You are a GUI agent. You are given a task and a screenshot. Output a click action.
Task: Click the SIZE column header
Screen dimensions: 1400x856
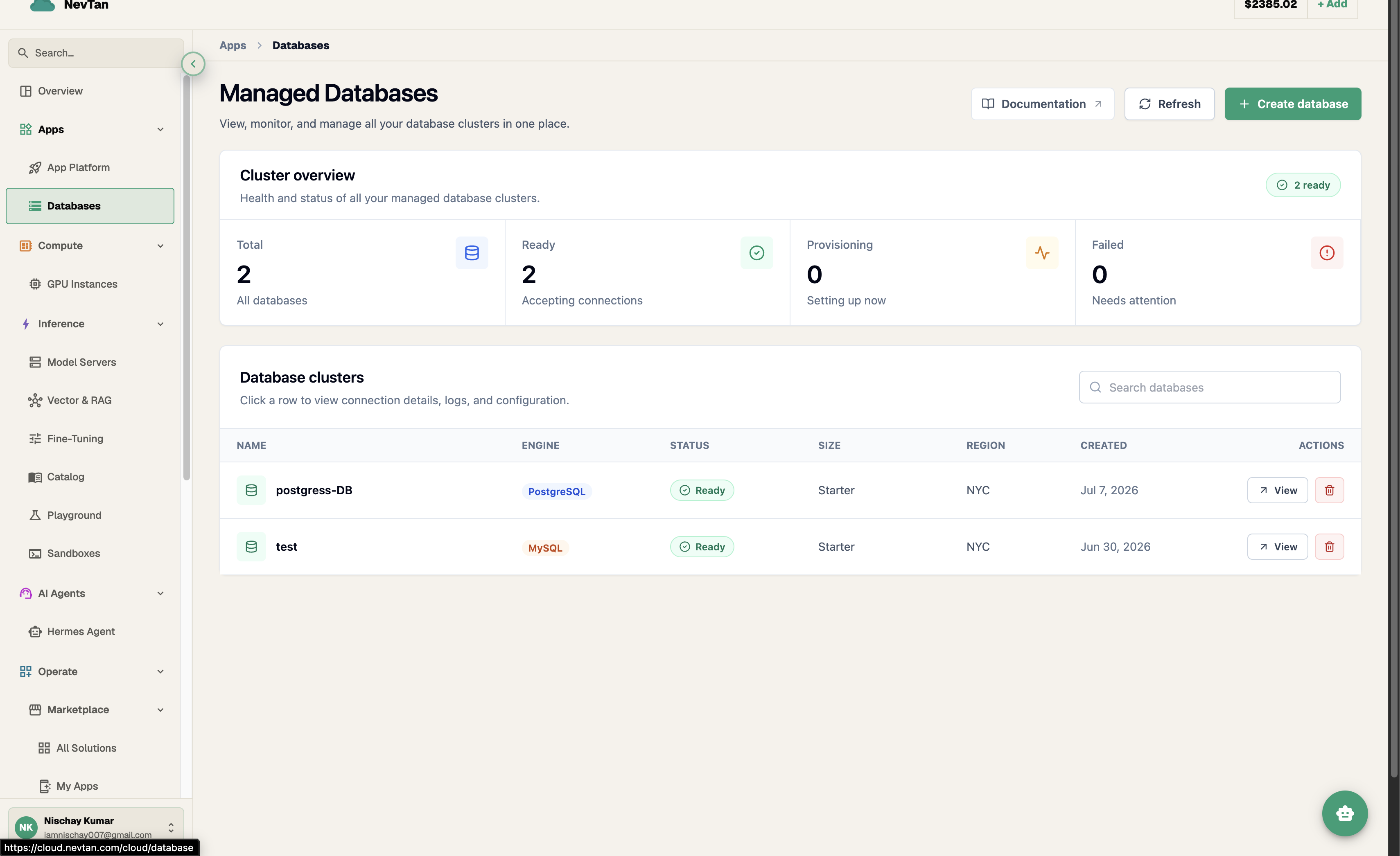pos(829,445)
